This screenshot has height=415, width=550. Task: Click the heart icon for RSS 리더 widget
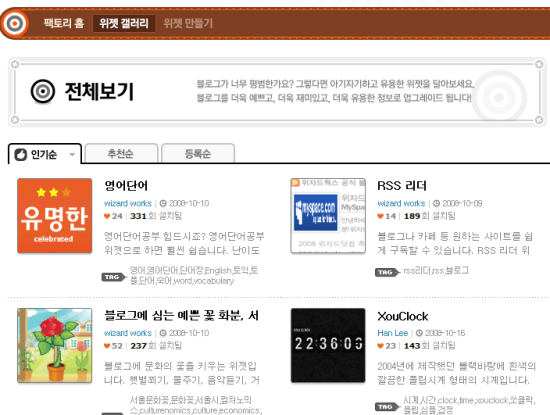coord(380,216)
